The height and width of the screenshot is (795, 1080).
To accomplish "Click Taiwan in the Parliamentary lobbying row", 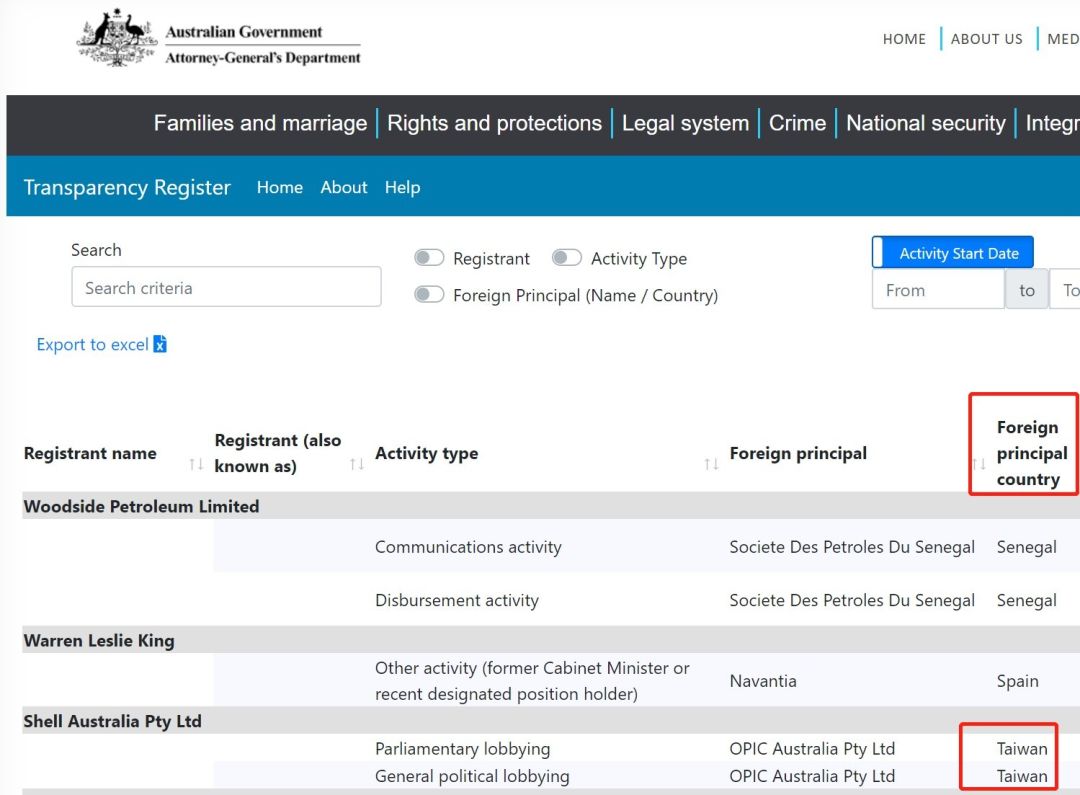I will pyautogui.click(x=1022, y=749).
